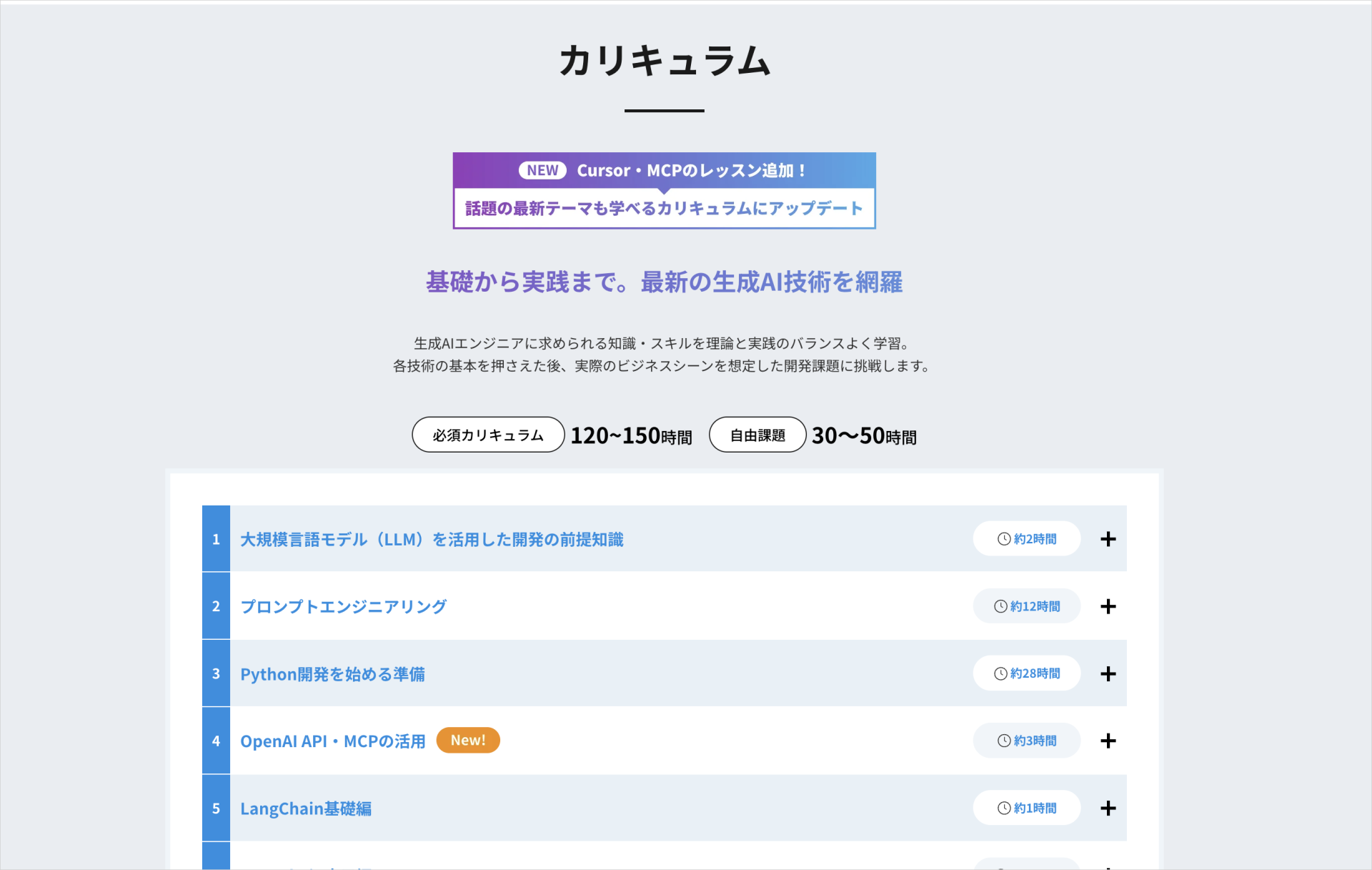Click the description line starting 生成AIエンジニアに求められる
Viewport: 1372px width, 870px height.
[x=662, y=343]
